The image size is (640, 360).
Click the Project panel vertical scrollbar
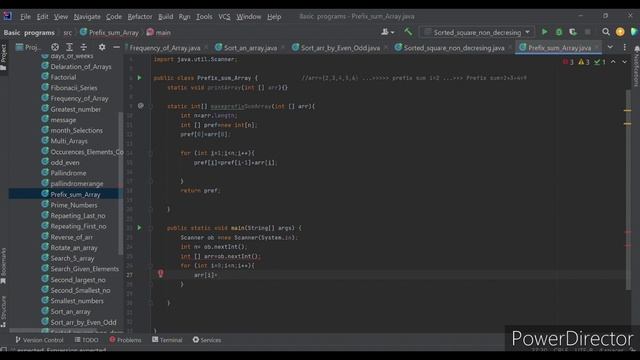(x=120, y=182)
